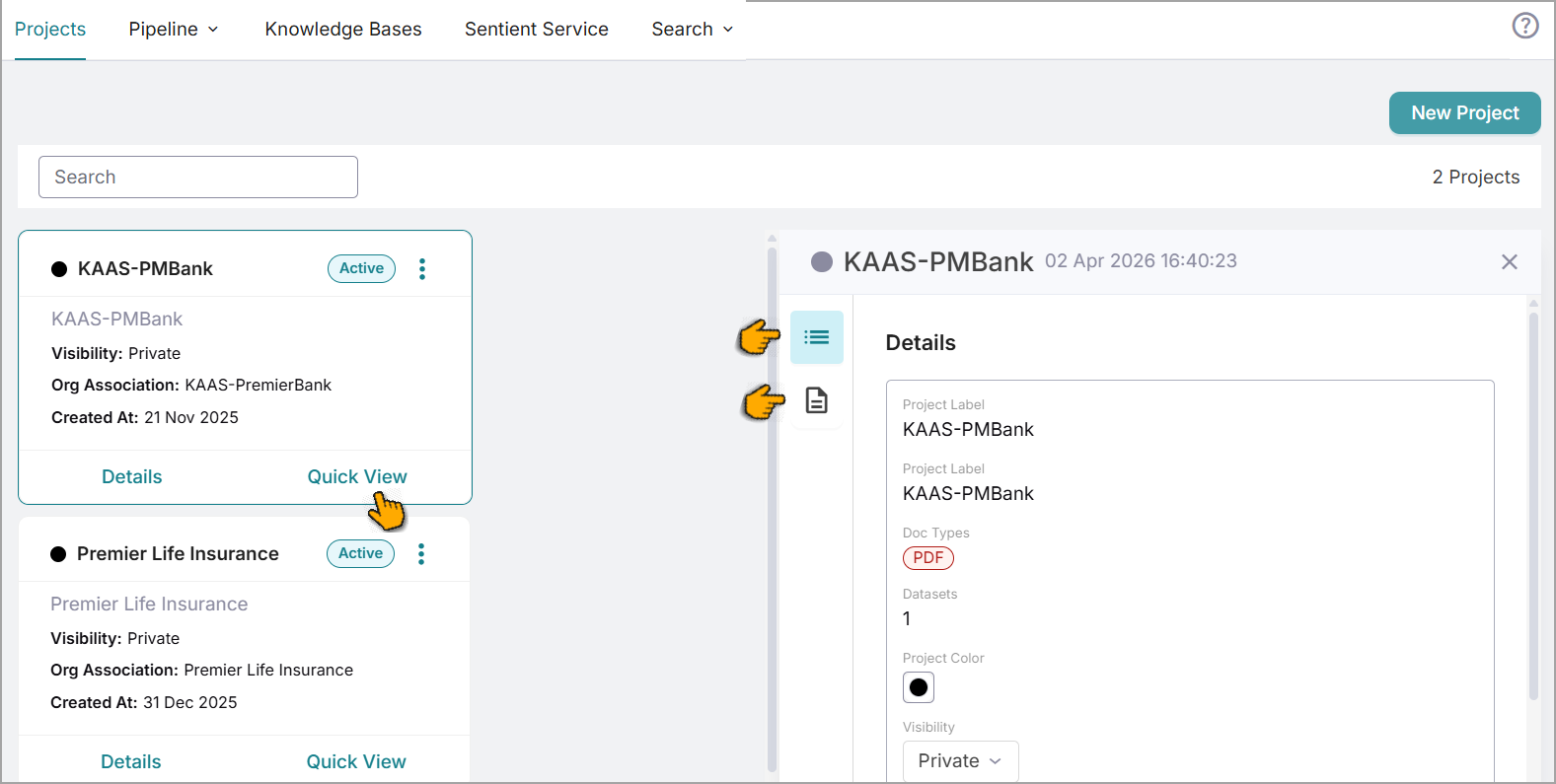Click 'Created At: 21 Nov 2025' text
The width and height of the screenshot is (1556, 784).
point(145,418)
